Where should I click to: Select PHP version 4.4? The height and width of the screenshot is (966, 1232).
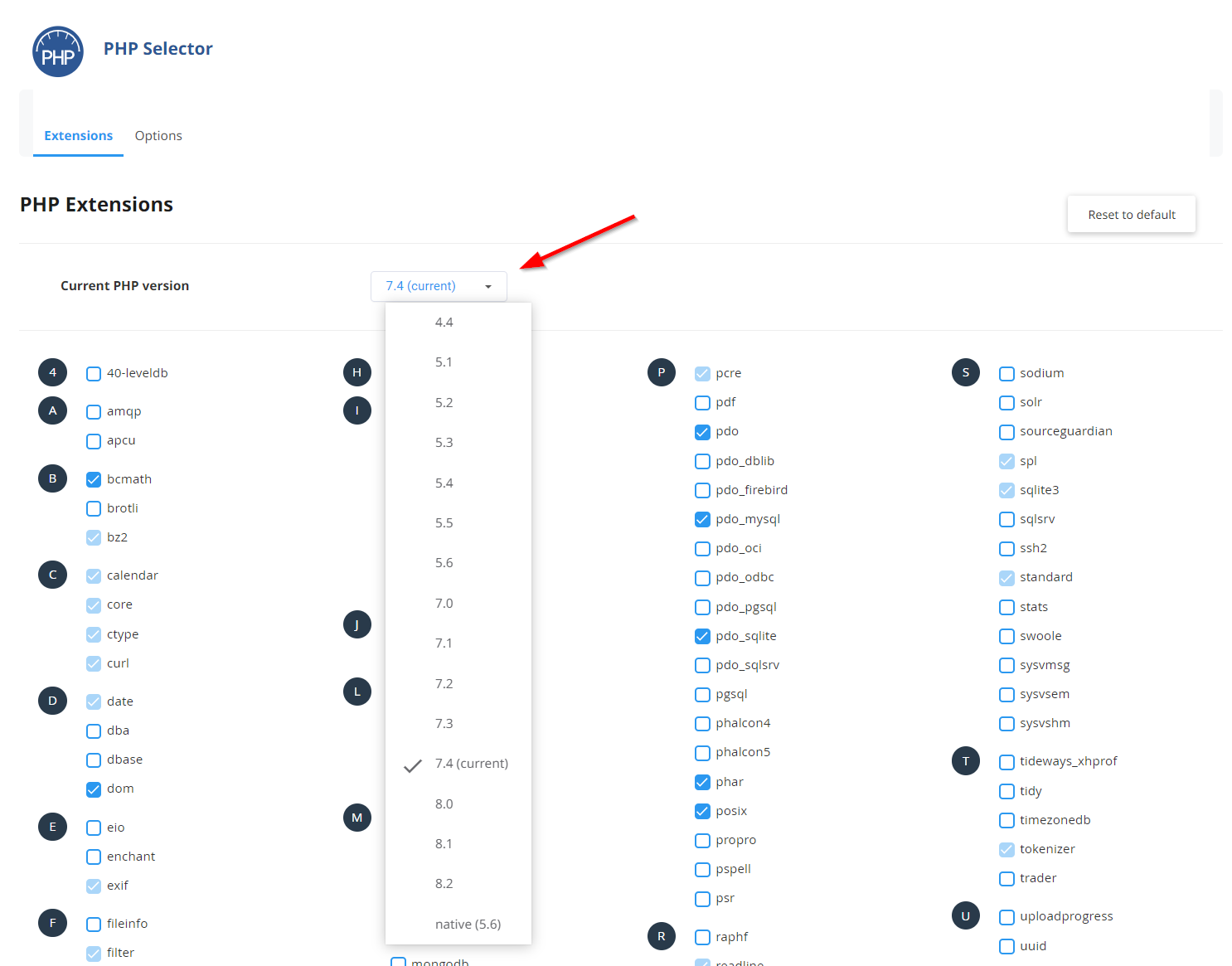pos(458,323)
